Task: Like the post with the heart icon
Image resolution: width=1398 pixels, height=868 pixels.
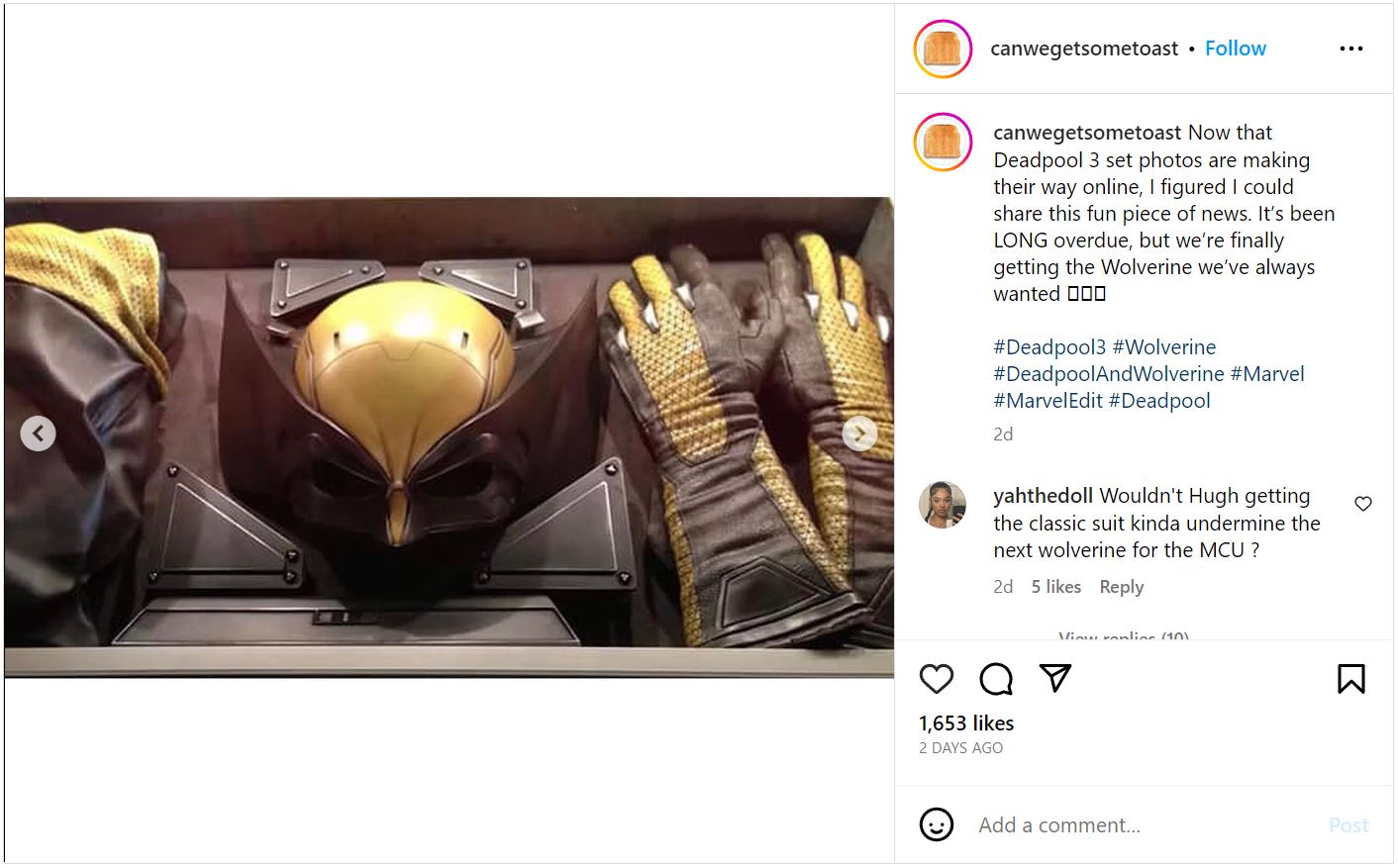Action: (936, 679)
